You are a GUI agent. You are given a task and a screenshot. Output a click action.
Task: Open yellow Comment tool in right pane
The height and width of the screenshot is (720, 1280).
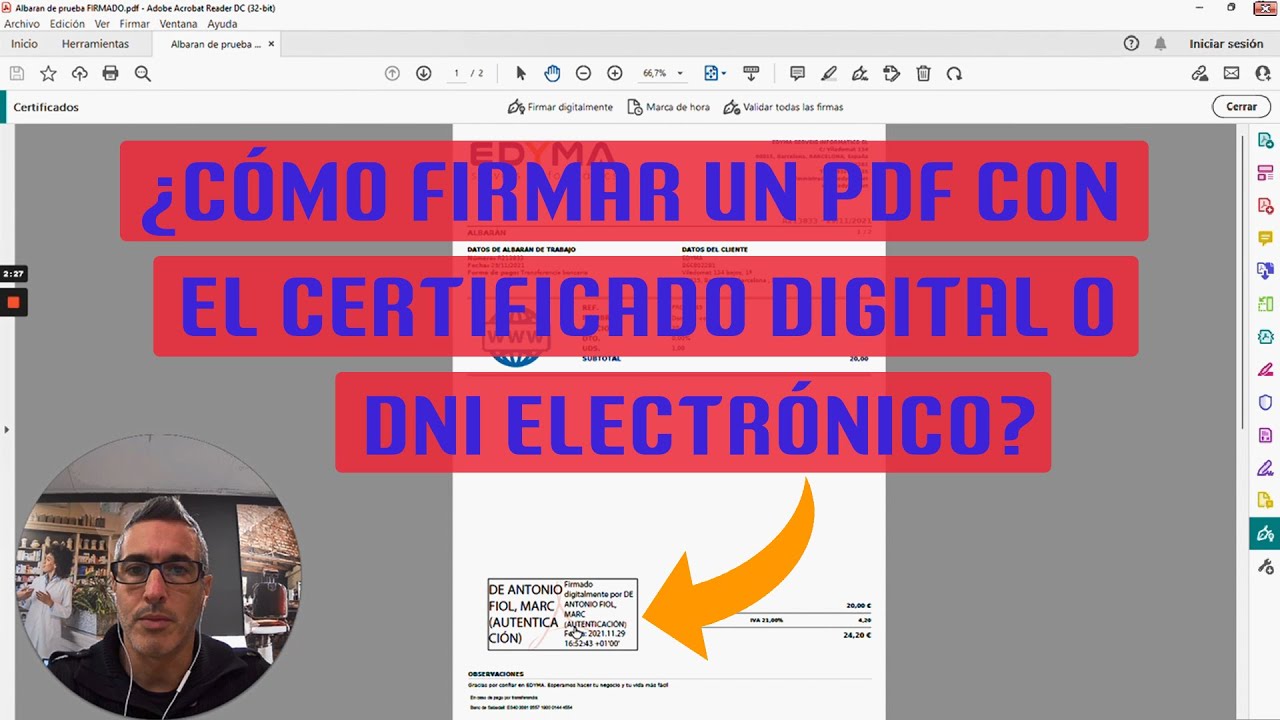coord(1265,238)
